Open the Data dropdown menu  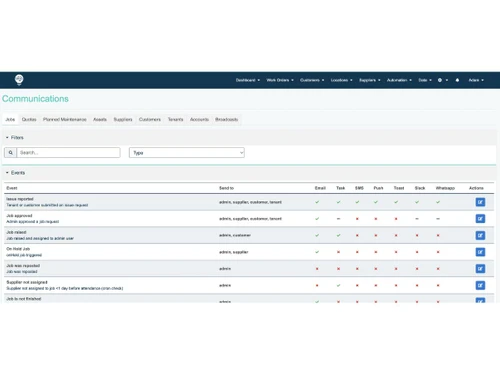pyautogui.click(x=425, y=80)
